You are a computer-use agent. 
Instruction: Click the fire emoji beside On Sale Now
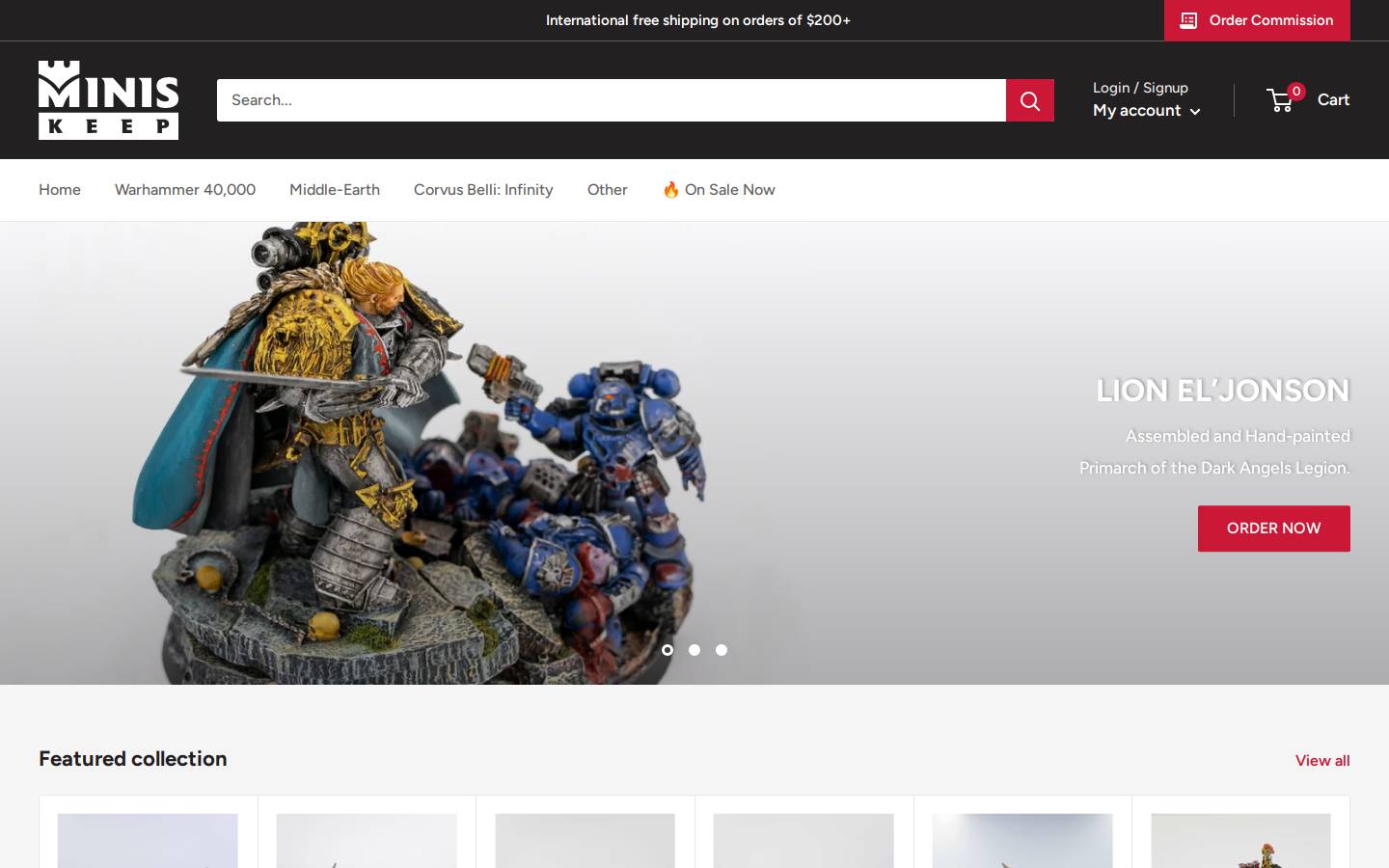670,190
